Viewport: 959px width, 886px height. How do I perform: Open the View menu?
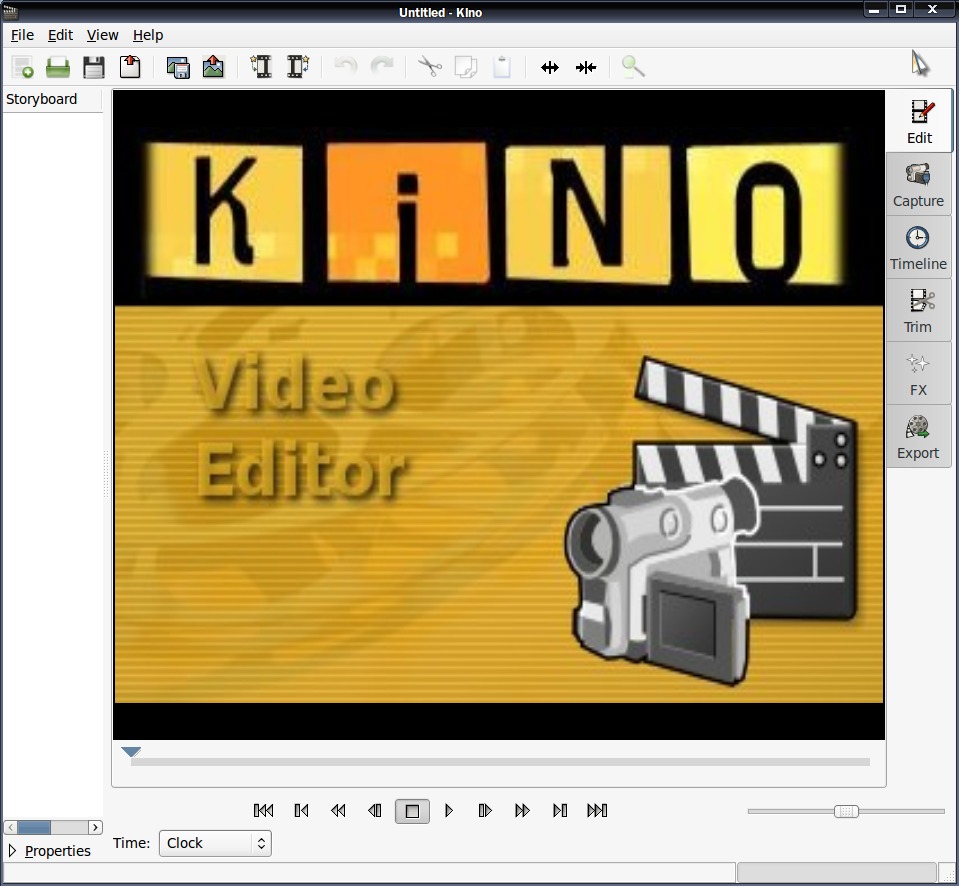click(102, 35)
